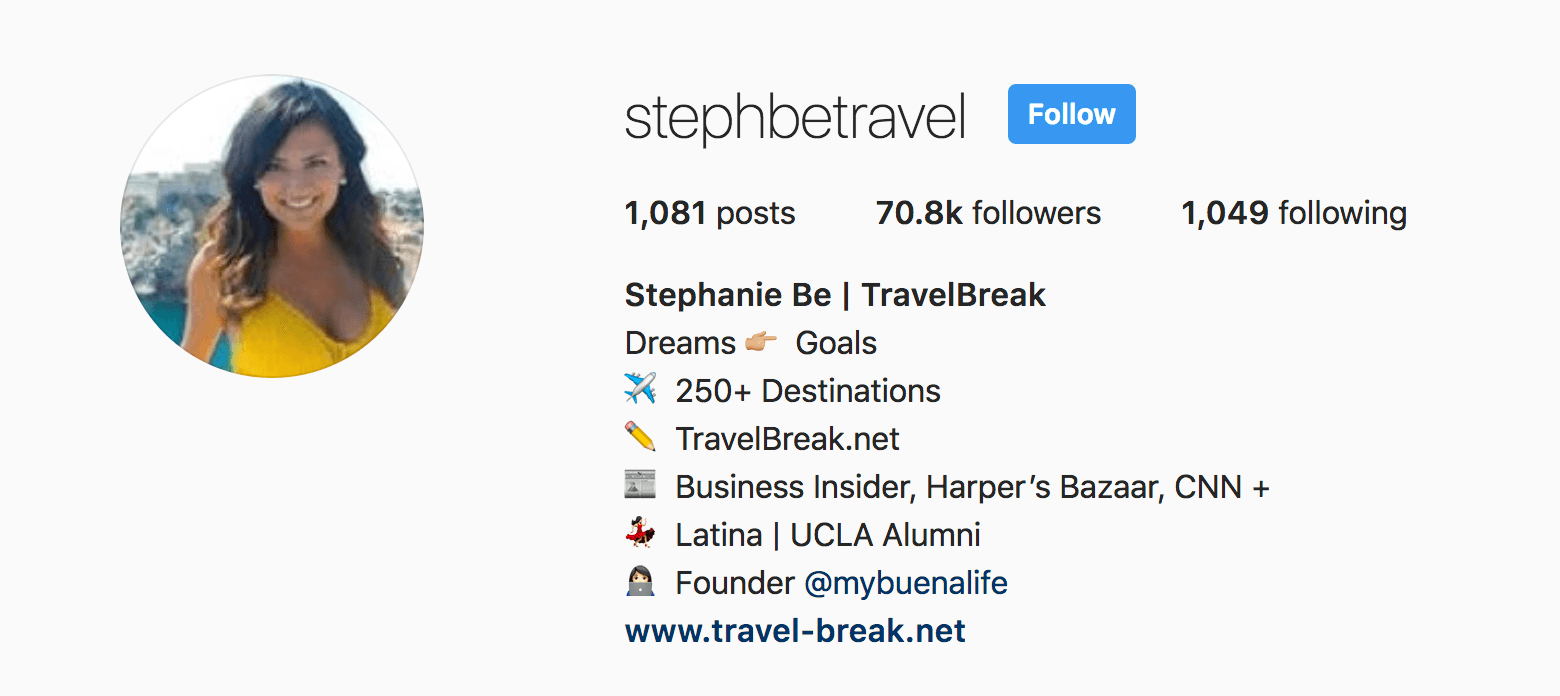This screenshot has width=1560, height=696.
Task: Click the airplane emoji next to 250+ Destinations
Action: click(x=641, y=390)
